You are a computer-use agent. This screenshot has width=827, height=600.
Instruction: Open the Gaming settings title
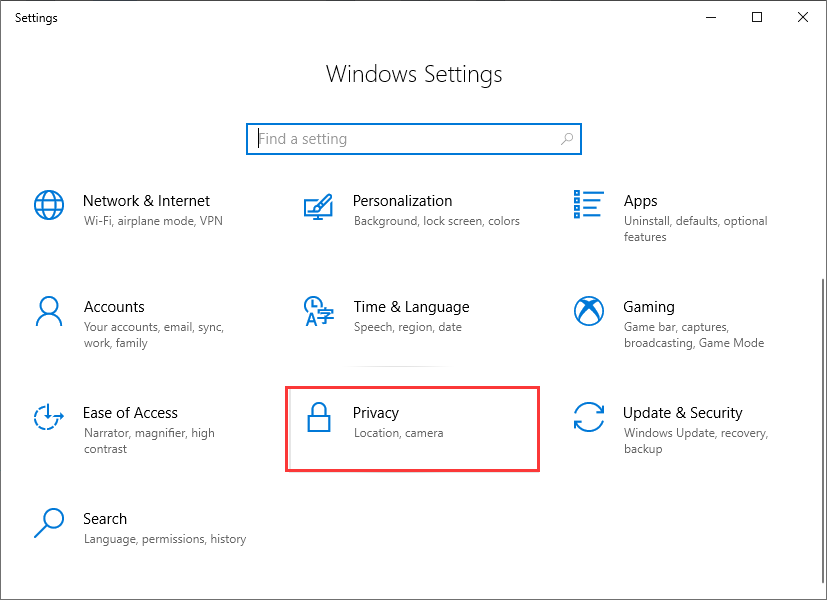click(x=649, y=307)
